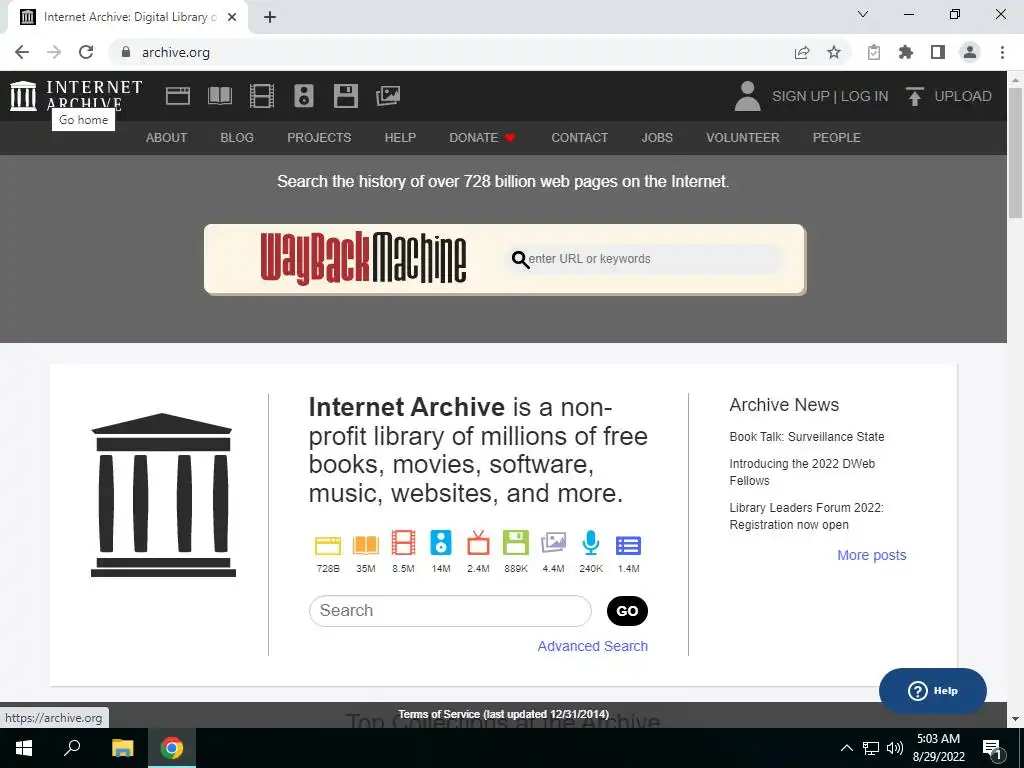Open the orange 35M texts icon
1024x768 pixels.
[366, 544]
